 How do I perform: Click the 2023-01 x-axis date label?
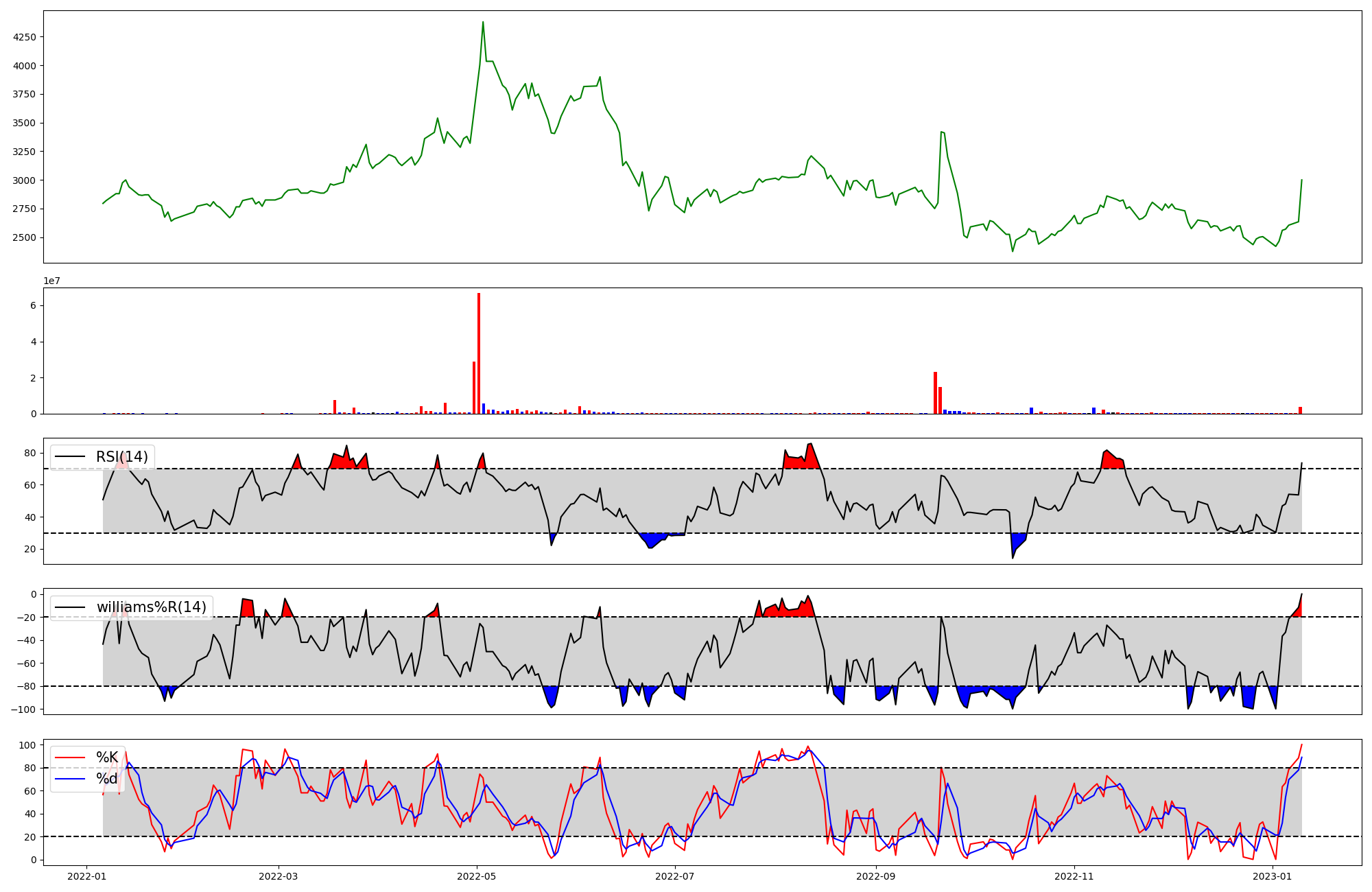pos(1273,876)
